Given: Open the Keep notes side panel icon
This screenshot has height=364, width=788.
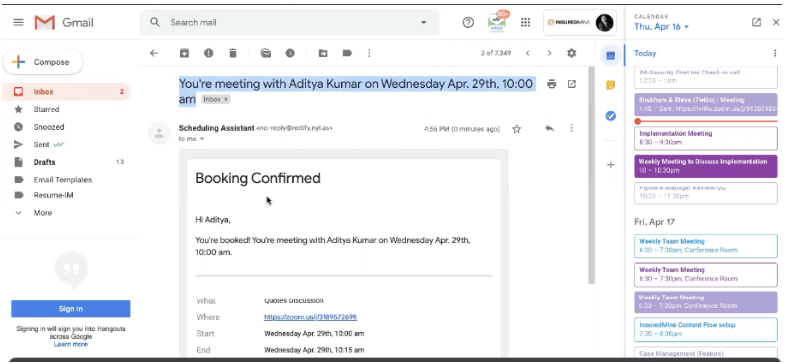Looking at the screenshot, I should tap(611, 85).
